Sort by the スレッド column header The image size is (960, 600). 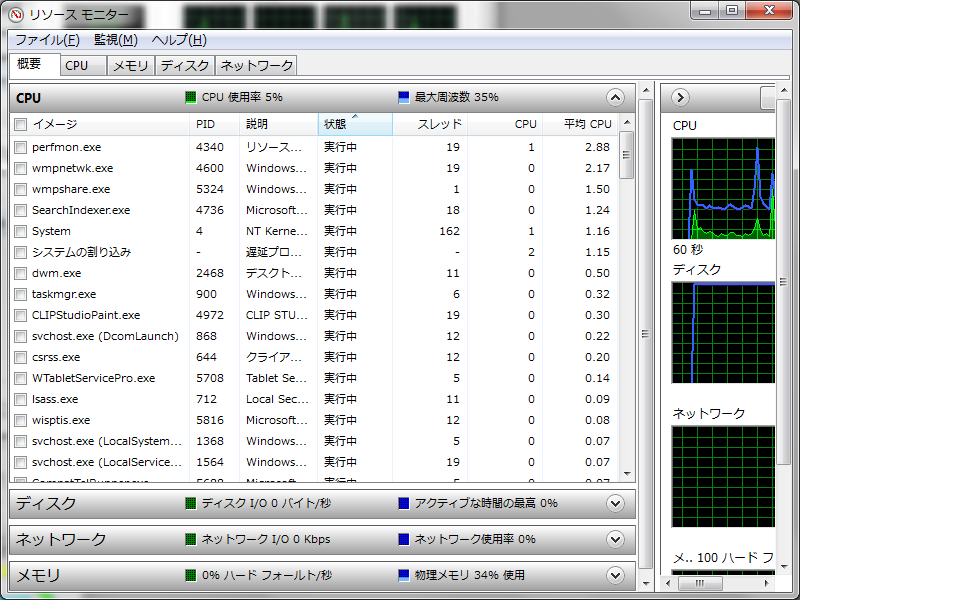pos(430,124)
